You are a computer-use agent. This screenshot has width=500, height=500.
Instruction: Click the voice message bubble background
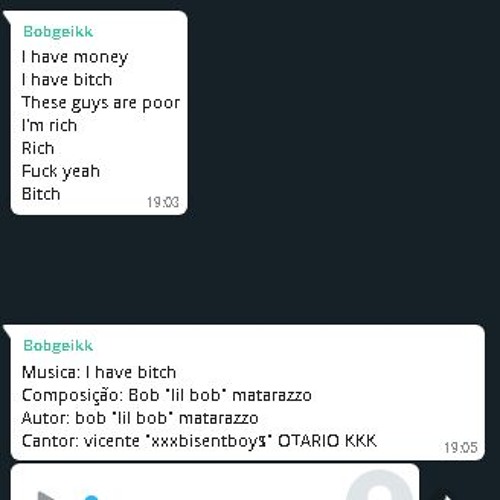(x=217, y=483)
